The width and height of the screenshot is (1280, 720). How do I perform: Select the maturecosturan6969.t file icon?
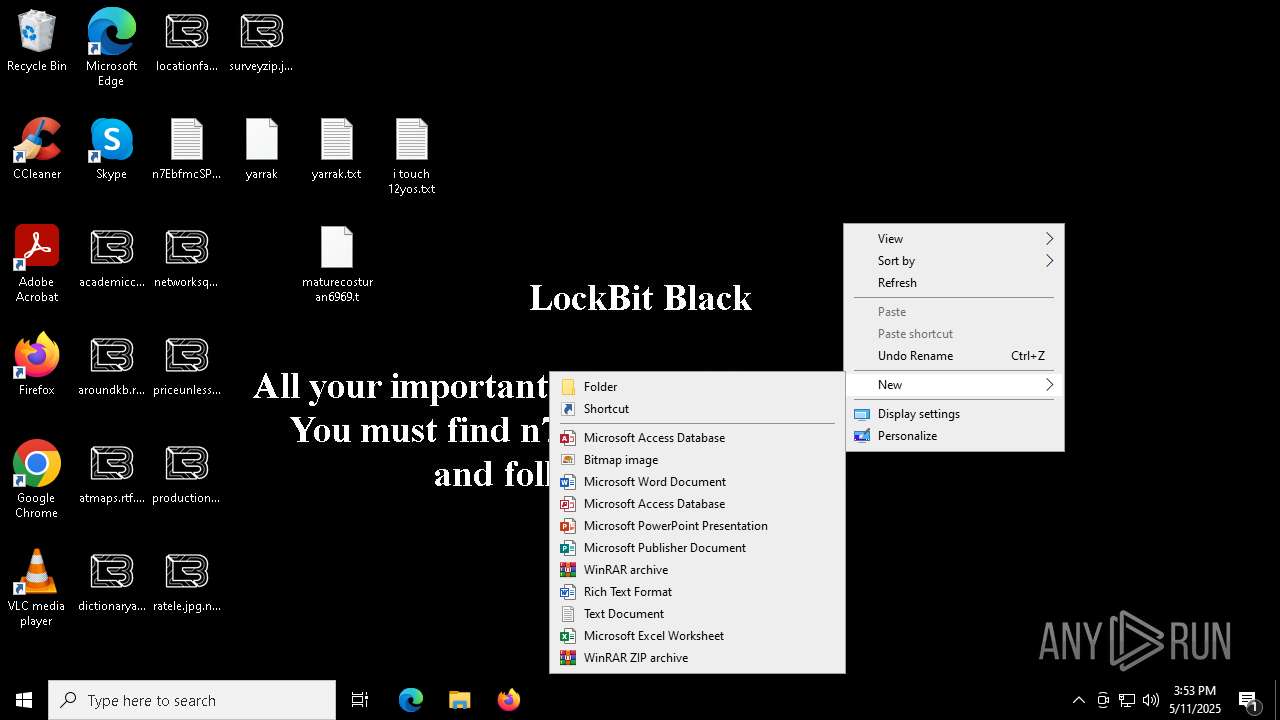(337, 264)
